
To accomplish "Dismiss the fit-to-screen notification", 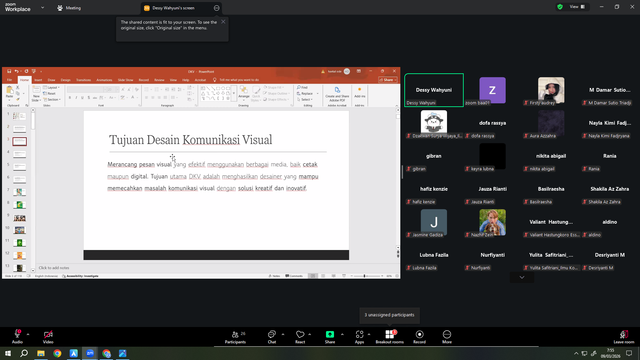I will click(x=223, y=22).
